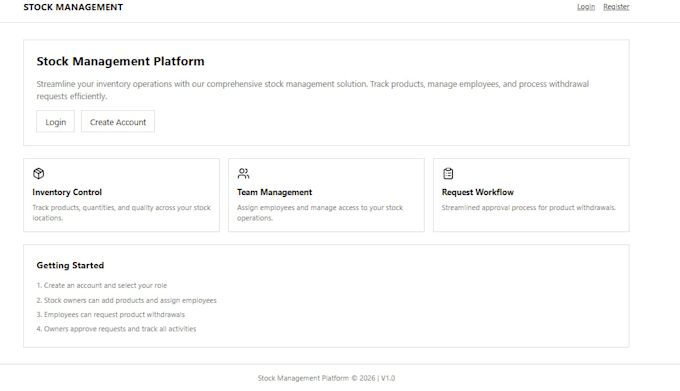The width and height of the screenshot is (680, 391).
Task: Click the Team Management card title
Action: point(275,192)
